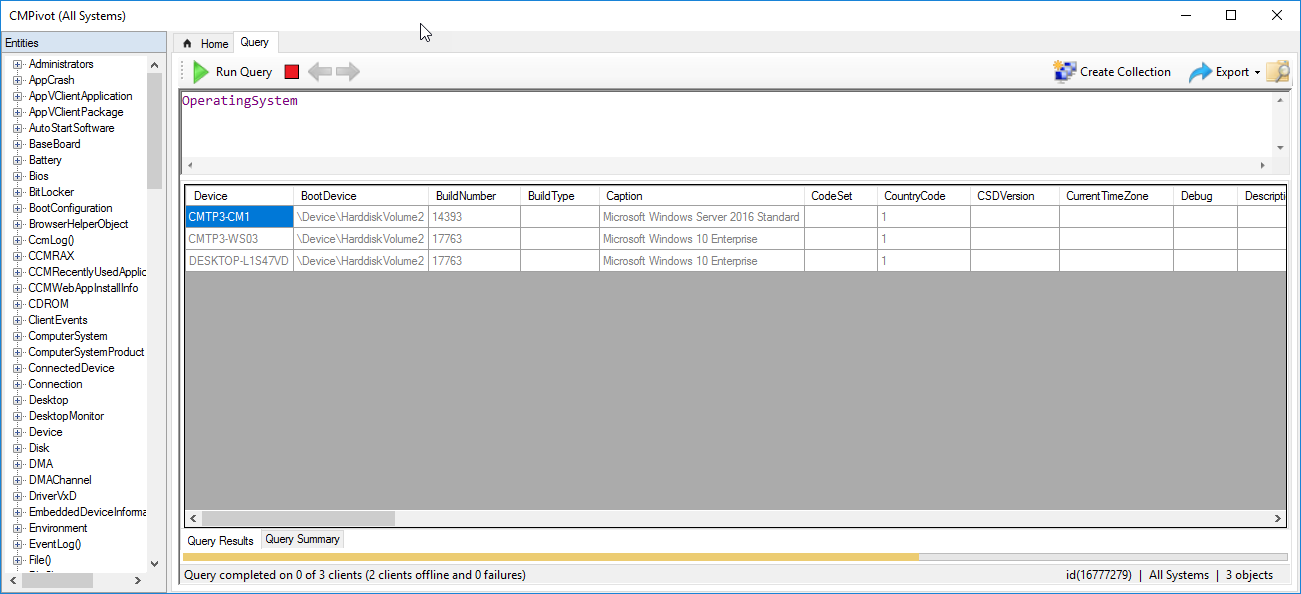
Task: Go back with the left arrow icon
Action: [320, 72]
